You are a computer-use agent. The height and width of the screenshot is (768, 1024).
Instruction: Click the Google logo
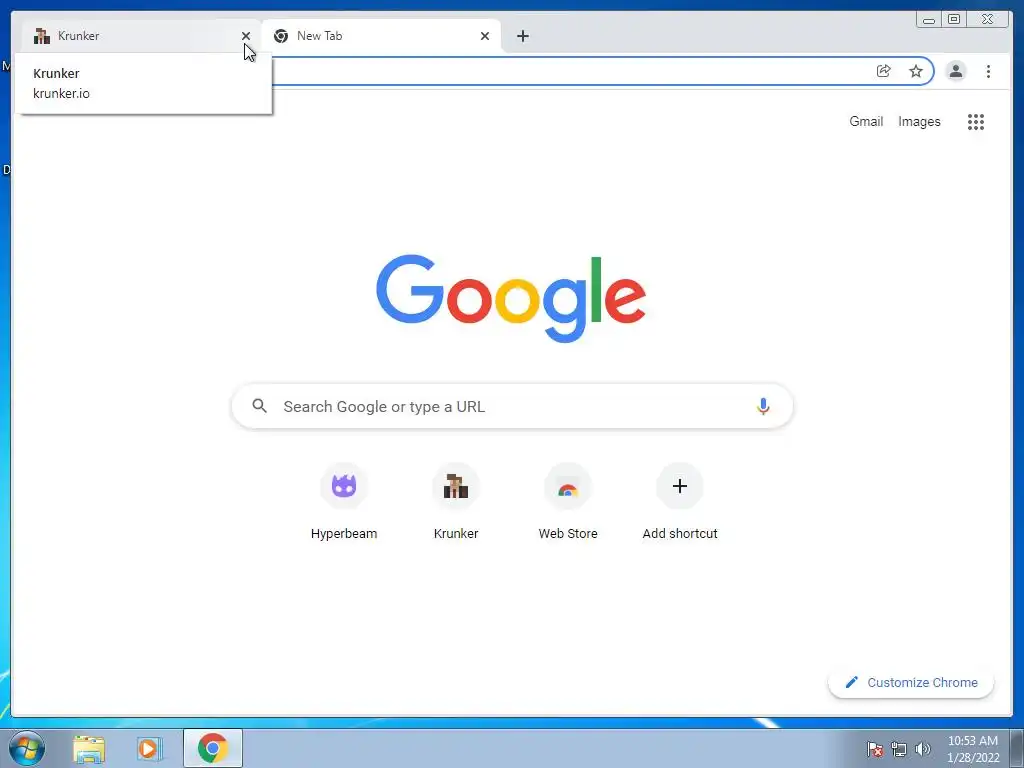pyautogui.click(x=511, y=298)
